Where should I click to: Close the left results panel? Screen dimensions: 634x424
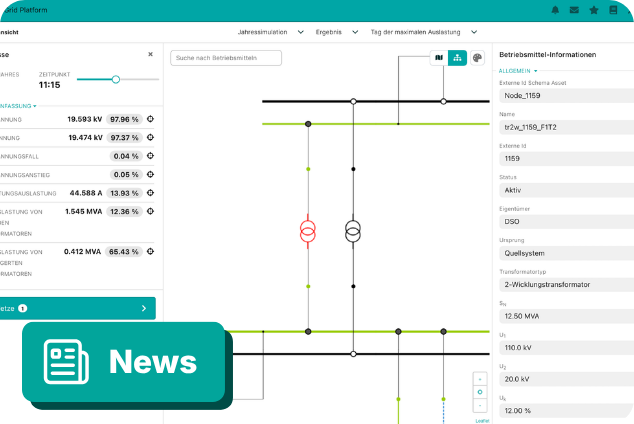(150, 54)
